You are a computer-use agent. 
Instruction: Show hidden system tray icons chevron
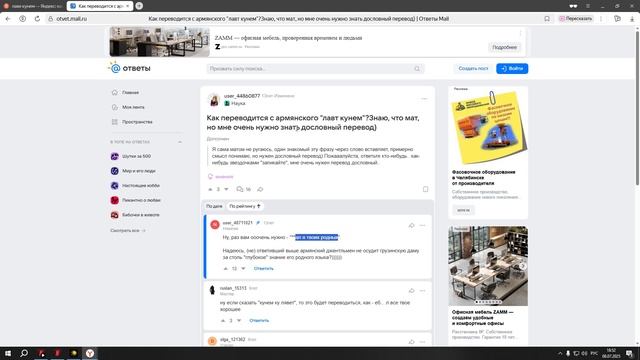pyautogui.click(x=560, y=353)
